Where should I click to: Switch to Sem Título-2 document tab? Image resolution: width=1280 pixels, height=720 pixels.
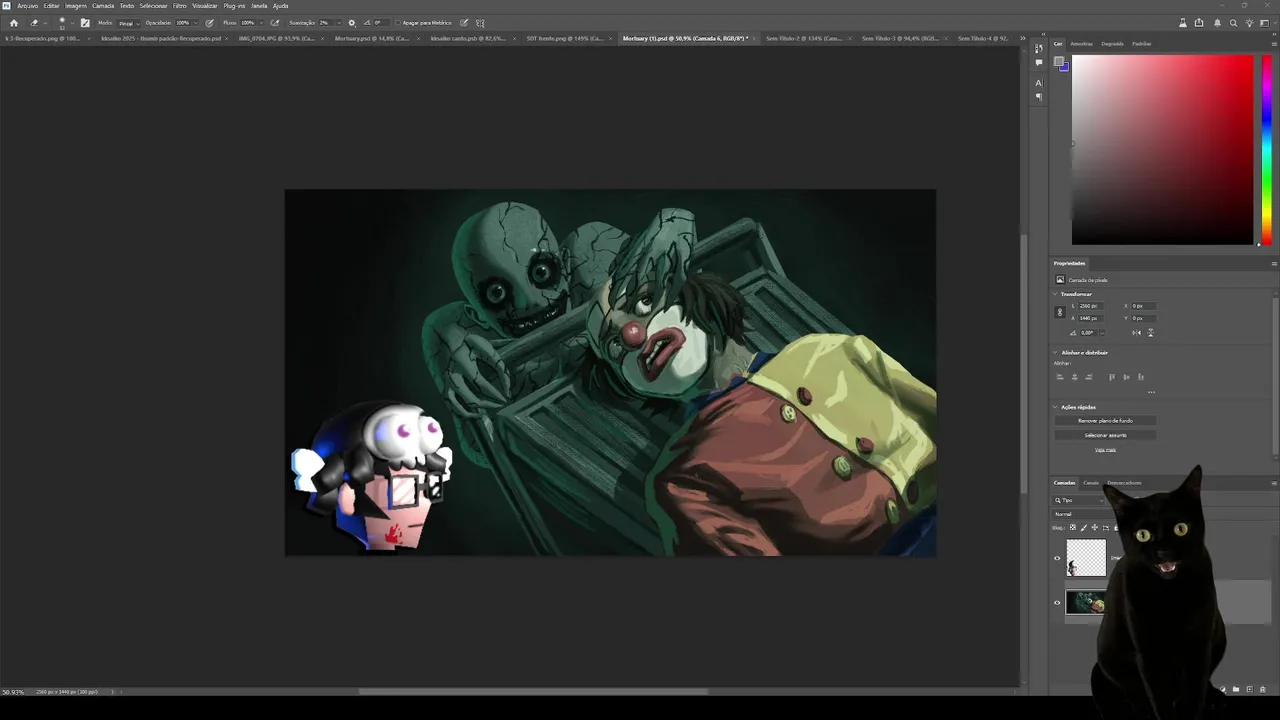click(804, 38)
